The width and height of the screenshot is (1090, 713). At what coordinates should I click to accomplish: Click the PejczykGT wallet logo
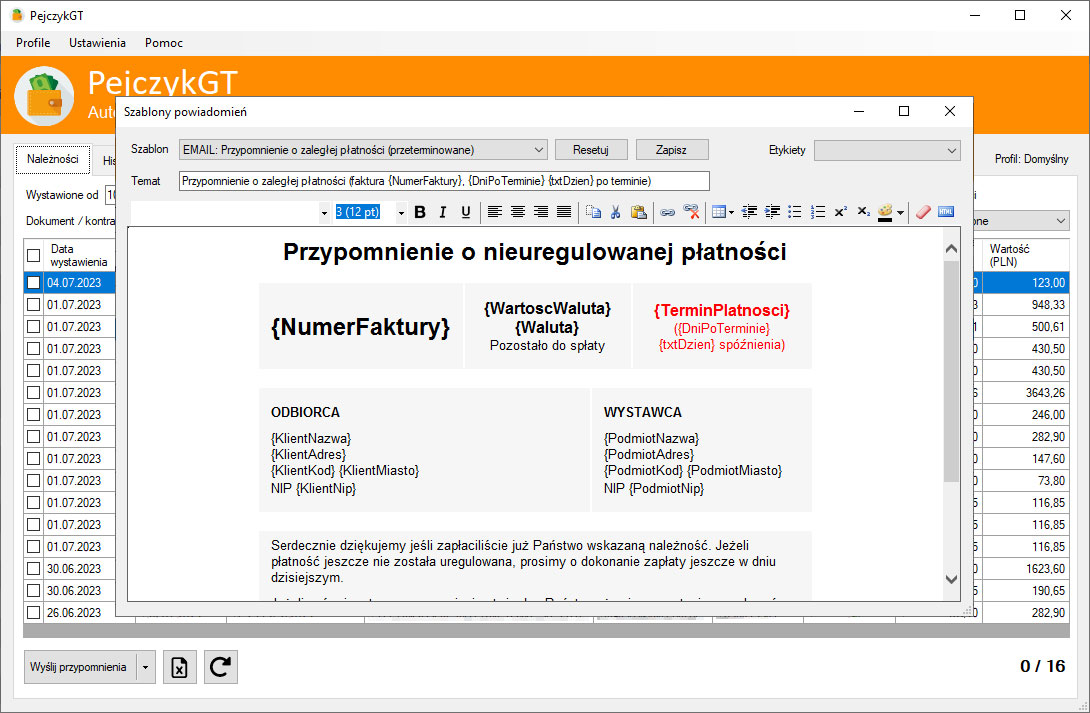coord(44,96)
